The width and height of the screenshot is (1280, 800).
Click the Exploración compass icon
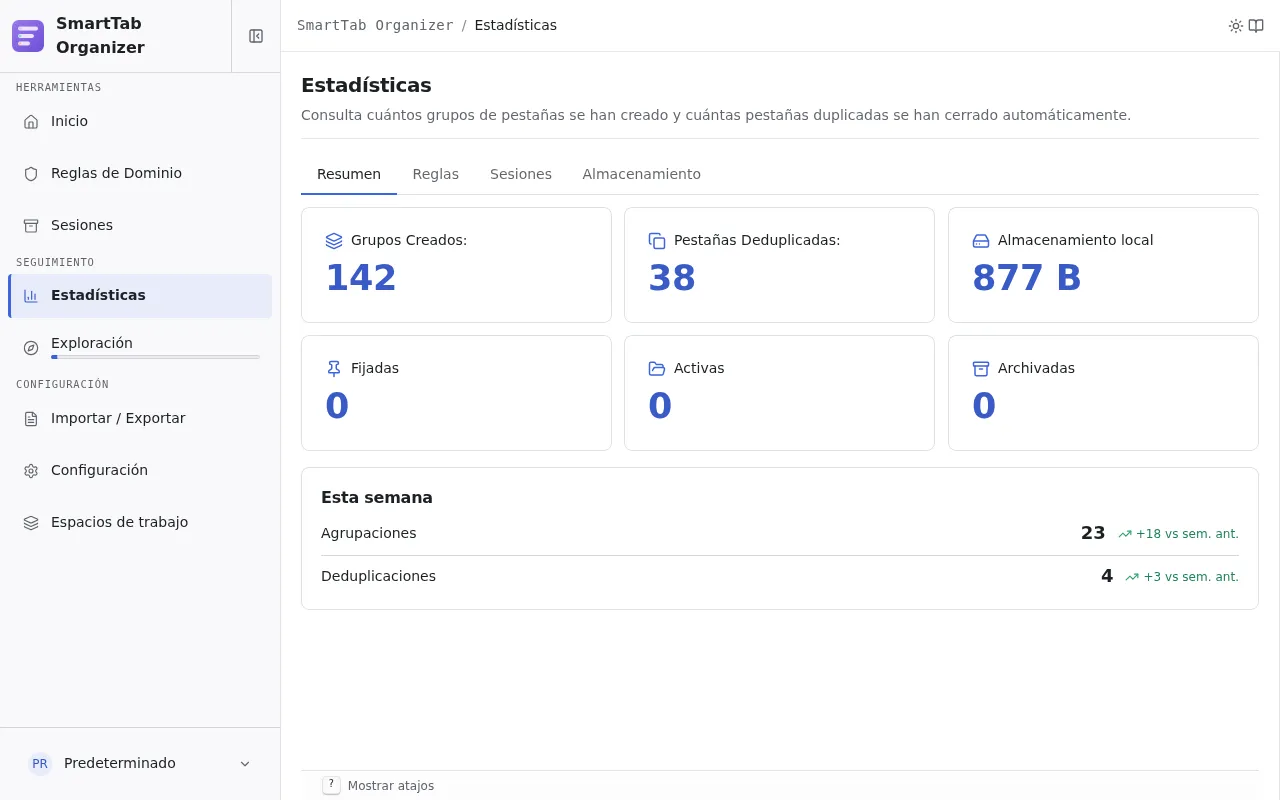(x=31, y=348)
